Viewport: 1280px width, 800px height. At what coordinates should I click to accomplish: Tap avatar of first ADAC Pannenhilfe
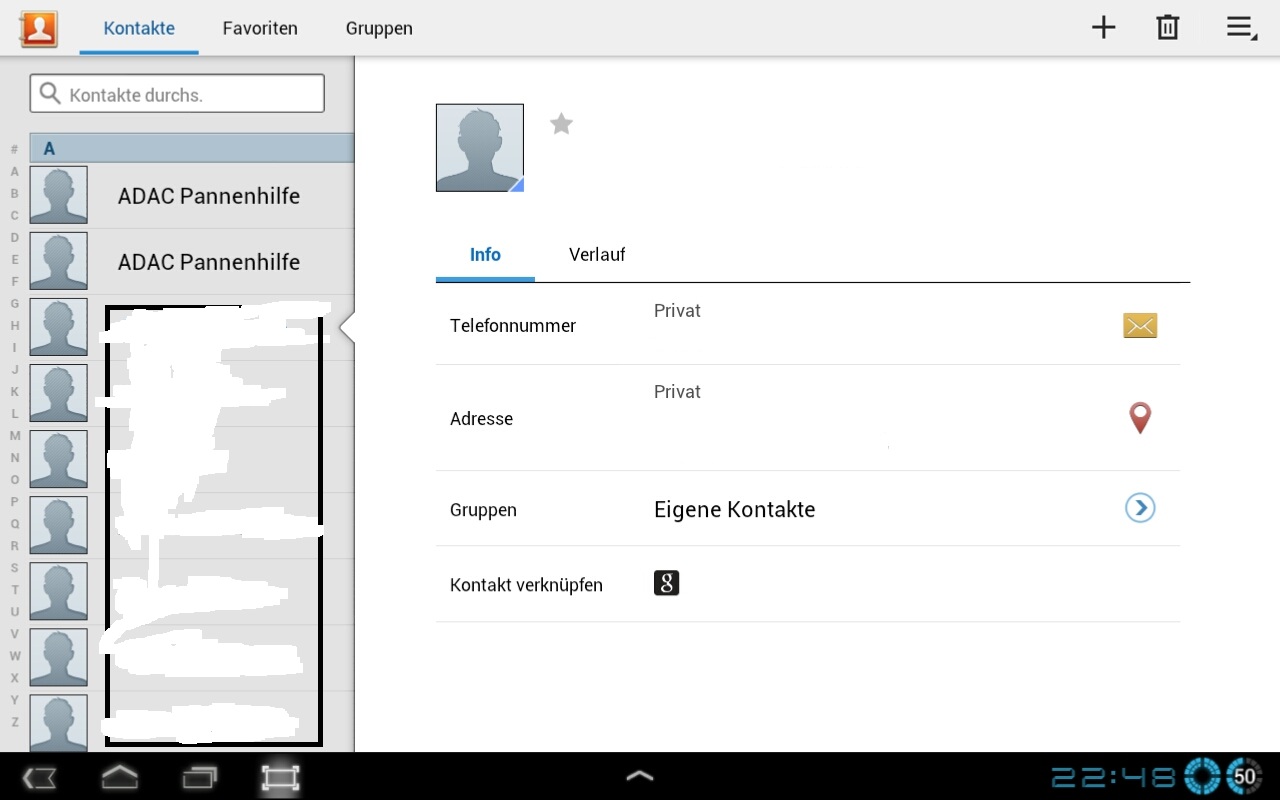[58, 194]
